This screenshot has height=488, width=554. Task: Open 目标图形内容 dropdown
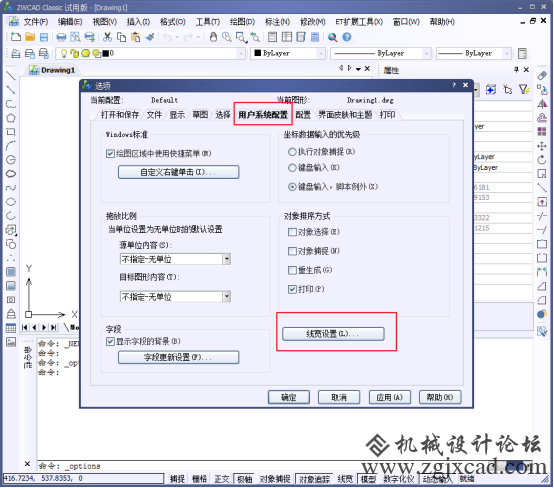226,296
